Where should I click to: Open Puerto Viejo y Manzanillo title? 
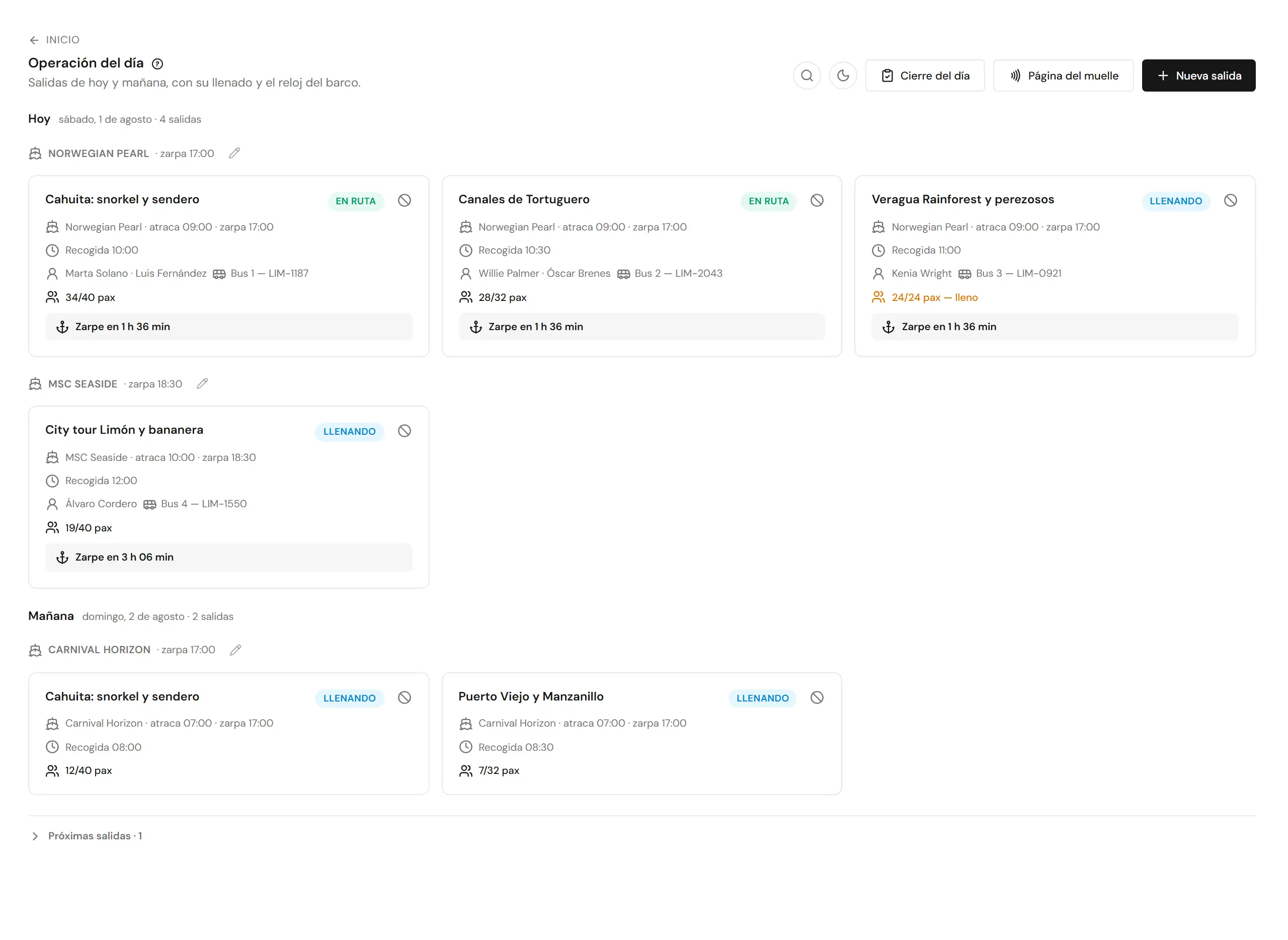(x=531, y=696)
